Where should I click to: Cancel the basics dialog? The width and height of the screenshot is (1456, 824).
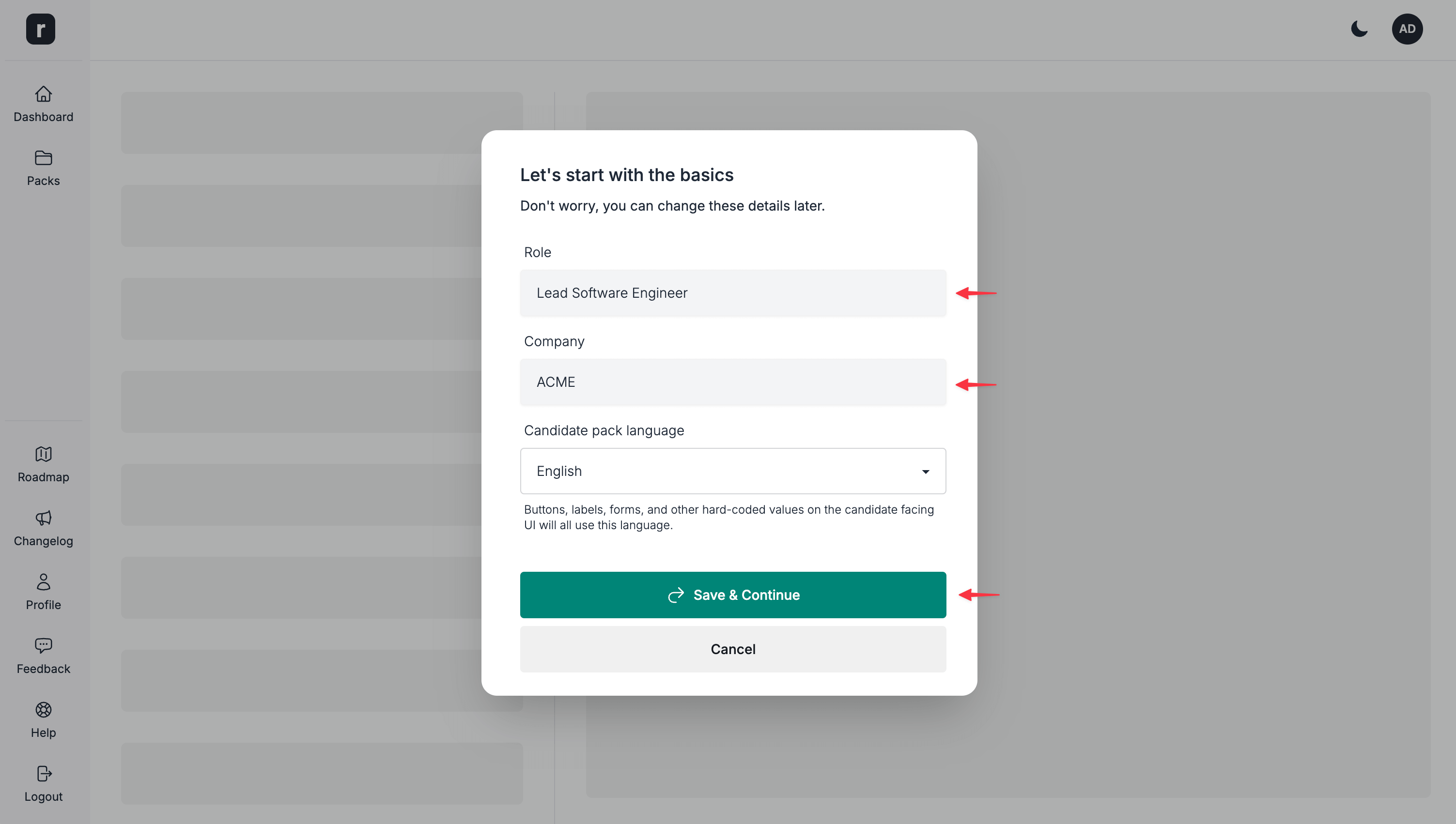coord(732,649)
